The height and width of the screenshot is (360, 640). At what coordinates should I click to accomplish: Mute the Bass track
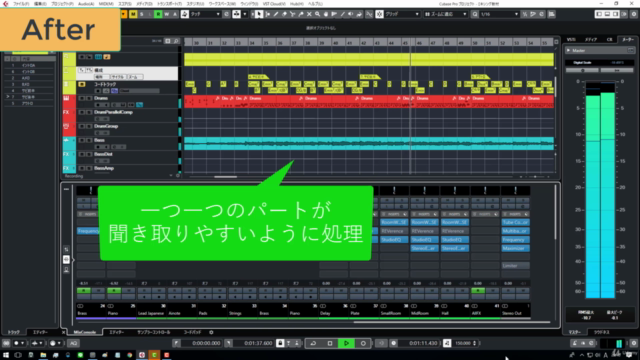tap(82, 140)
